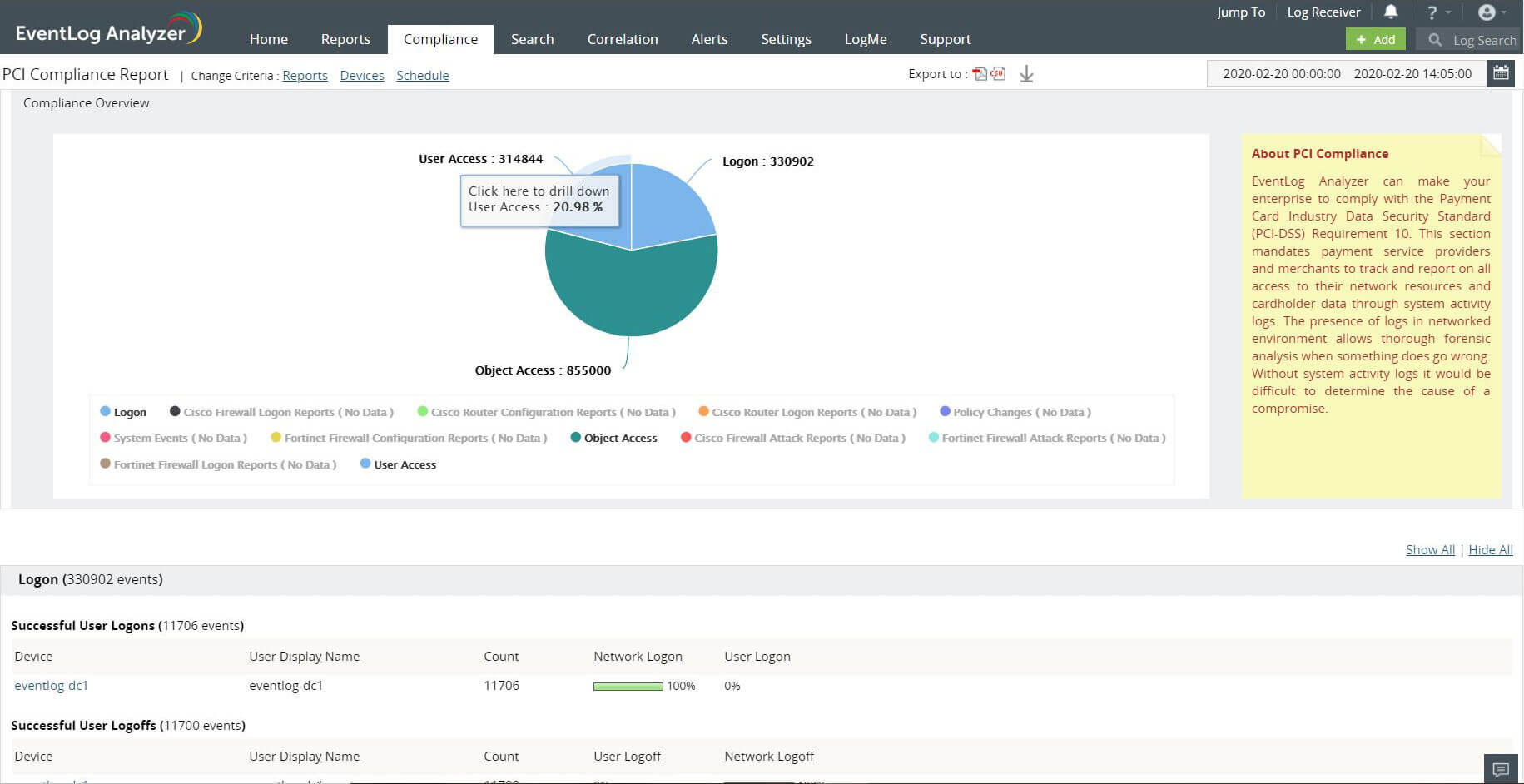The image size is (1524, 784).
Task: Toggle Cisco Router Logon Reports legend entry
Action: [807, 412]
